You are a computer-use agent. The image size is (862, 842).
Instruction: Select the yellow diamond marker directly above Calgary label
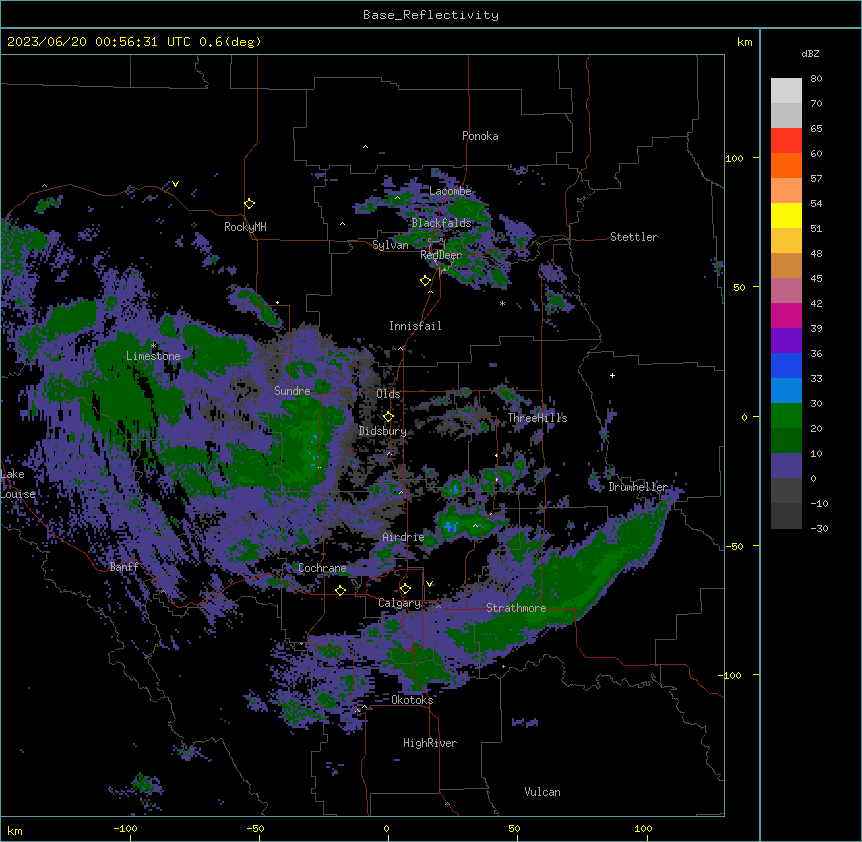[405, 589]
